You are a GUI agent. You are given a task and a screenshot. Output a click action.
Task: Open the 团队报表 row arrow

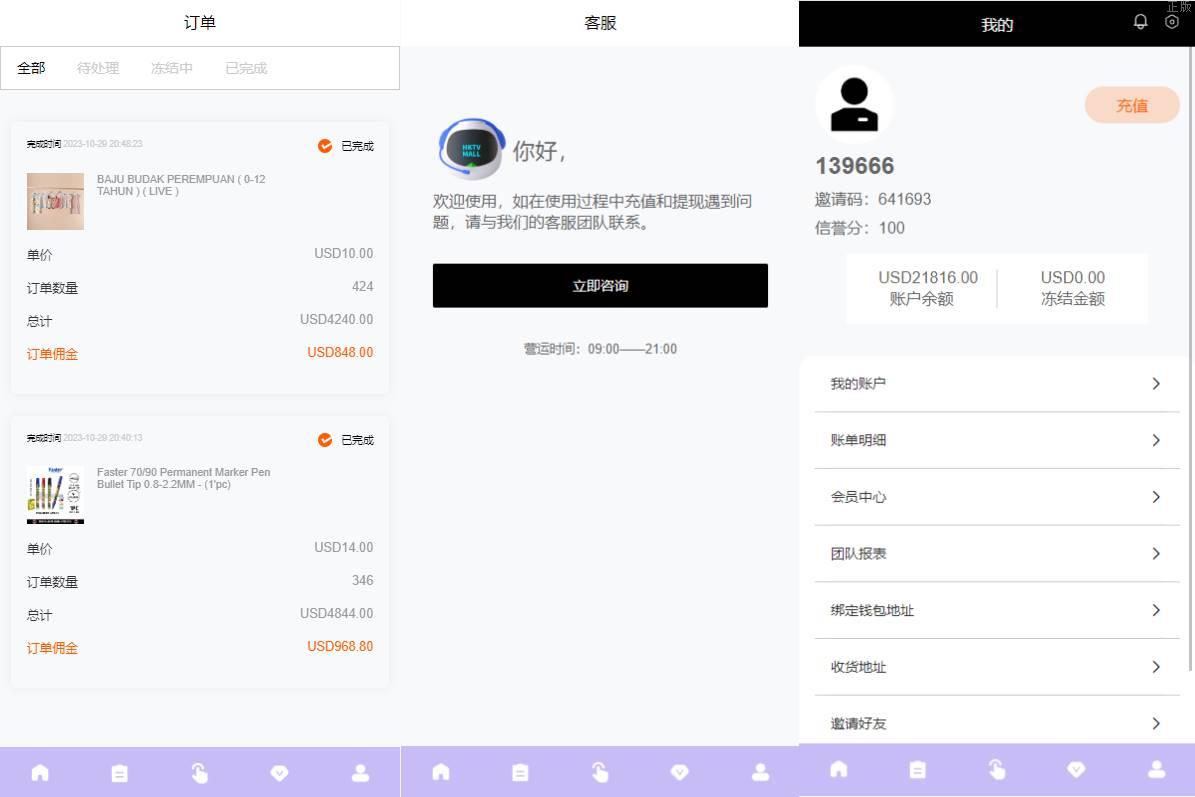[x=1156, y=554]
